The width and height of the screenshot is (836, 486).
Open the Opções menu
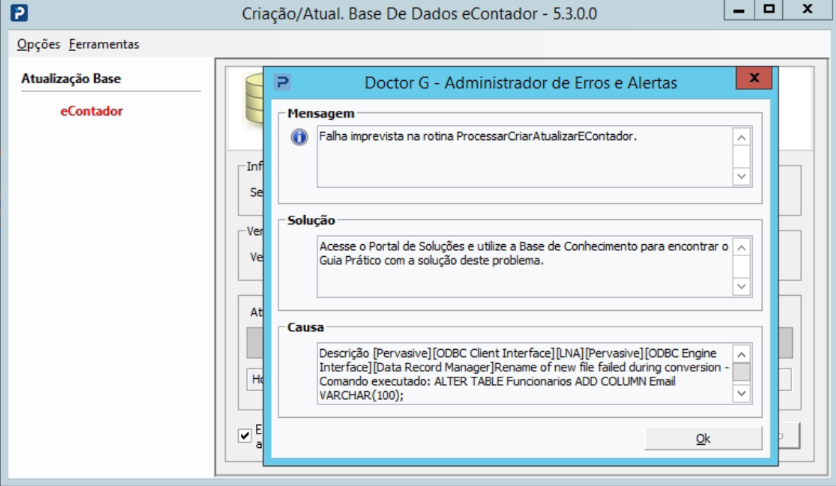coord(38,44)
